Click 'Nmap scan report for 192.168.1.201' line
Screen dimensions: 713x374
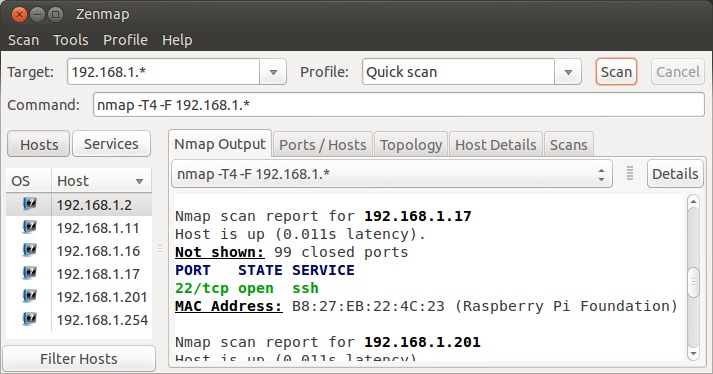(327, 342)
